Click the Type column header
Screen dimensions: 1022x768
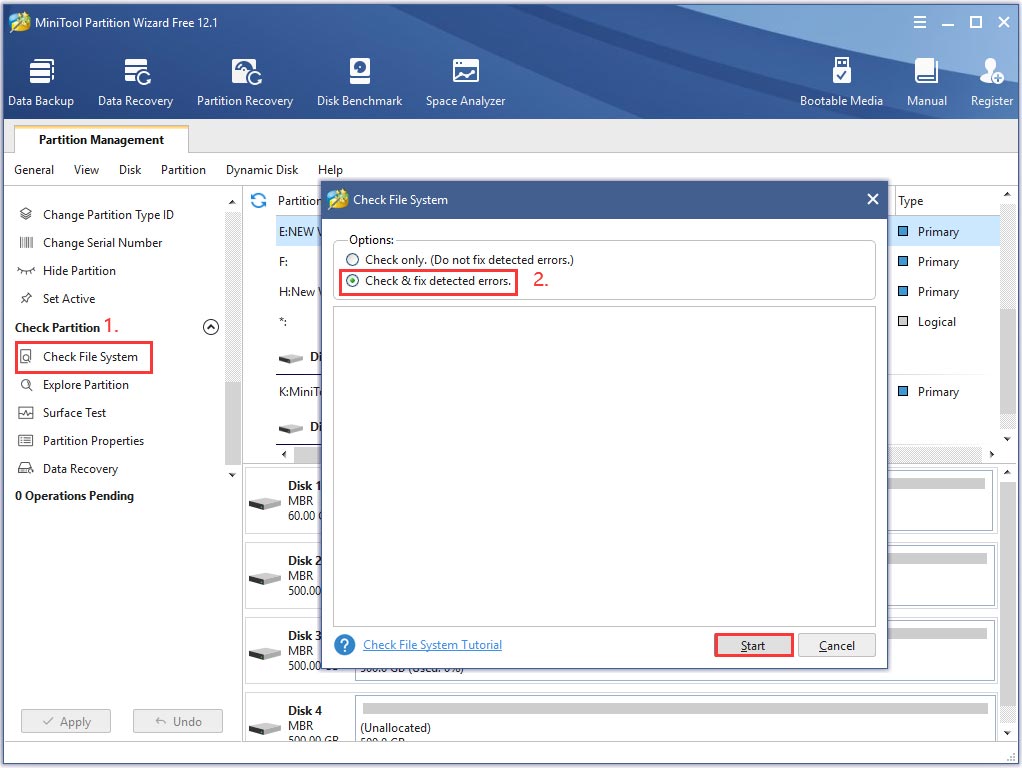pyautogui.click(x=911, y=201)
